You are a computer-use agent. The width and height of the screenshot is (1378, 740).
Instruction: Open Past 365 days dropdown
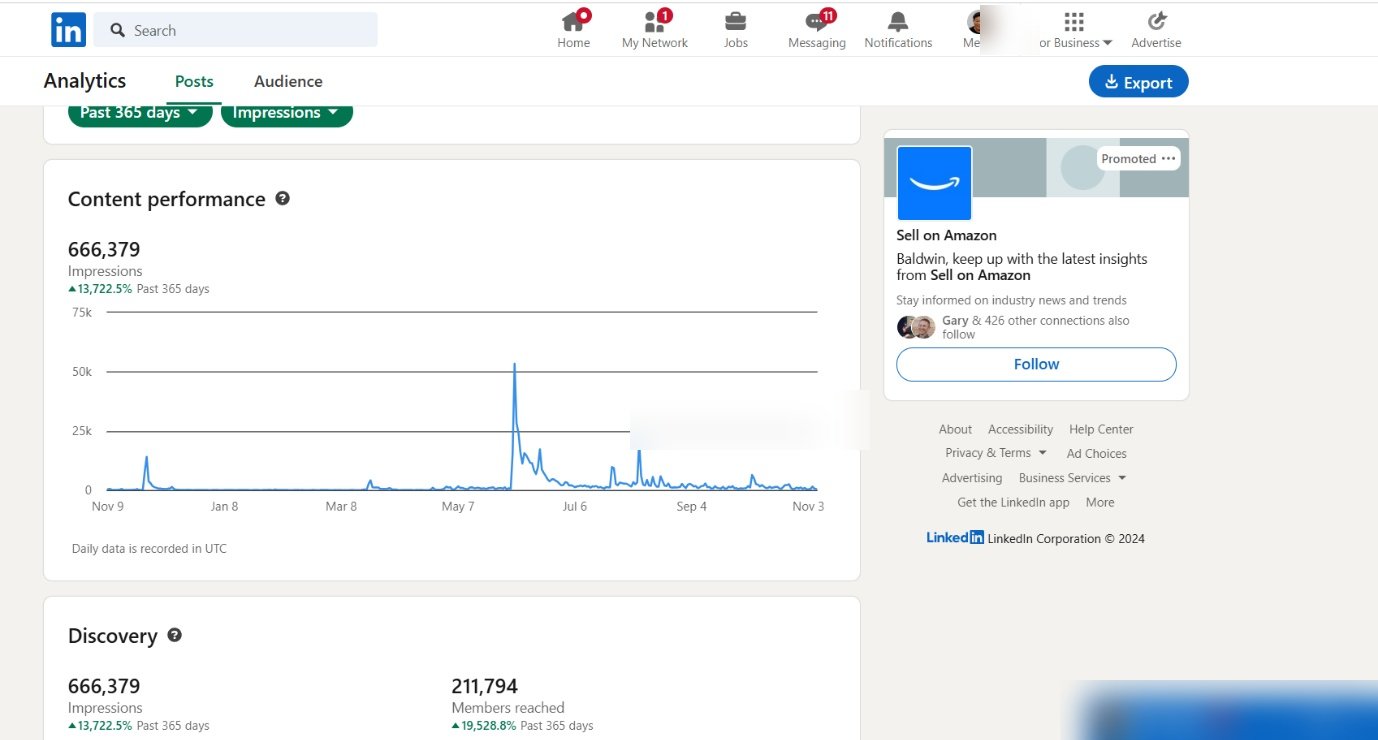pos(140,113)
